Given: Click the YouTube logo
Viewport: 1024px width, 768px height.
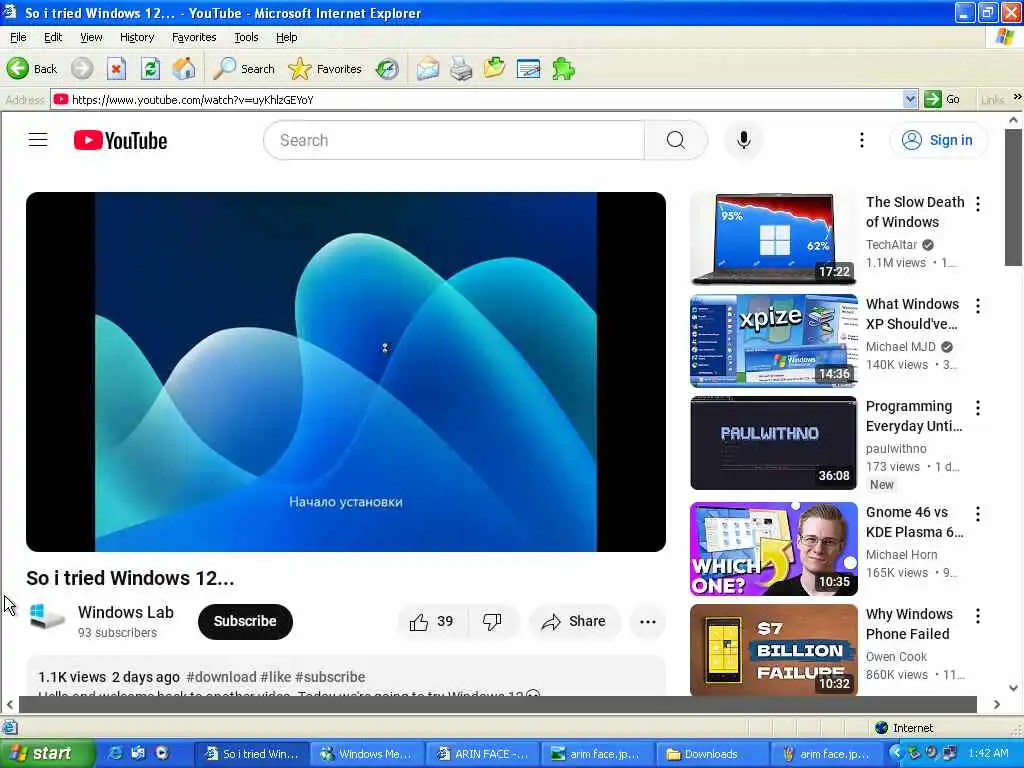Looking at the screenshot, I should point(120,140).
